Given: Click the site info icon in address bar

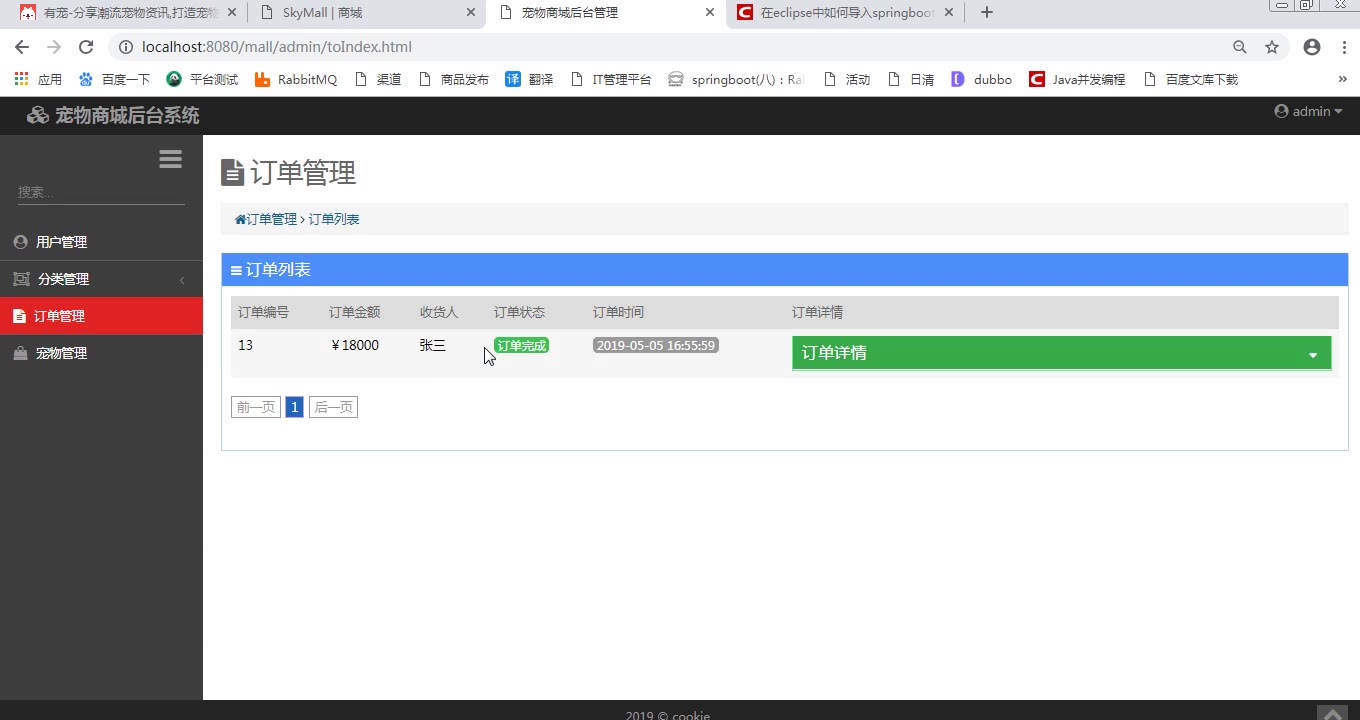Looking at the screenshot, I should tap(126, 47).
